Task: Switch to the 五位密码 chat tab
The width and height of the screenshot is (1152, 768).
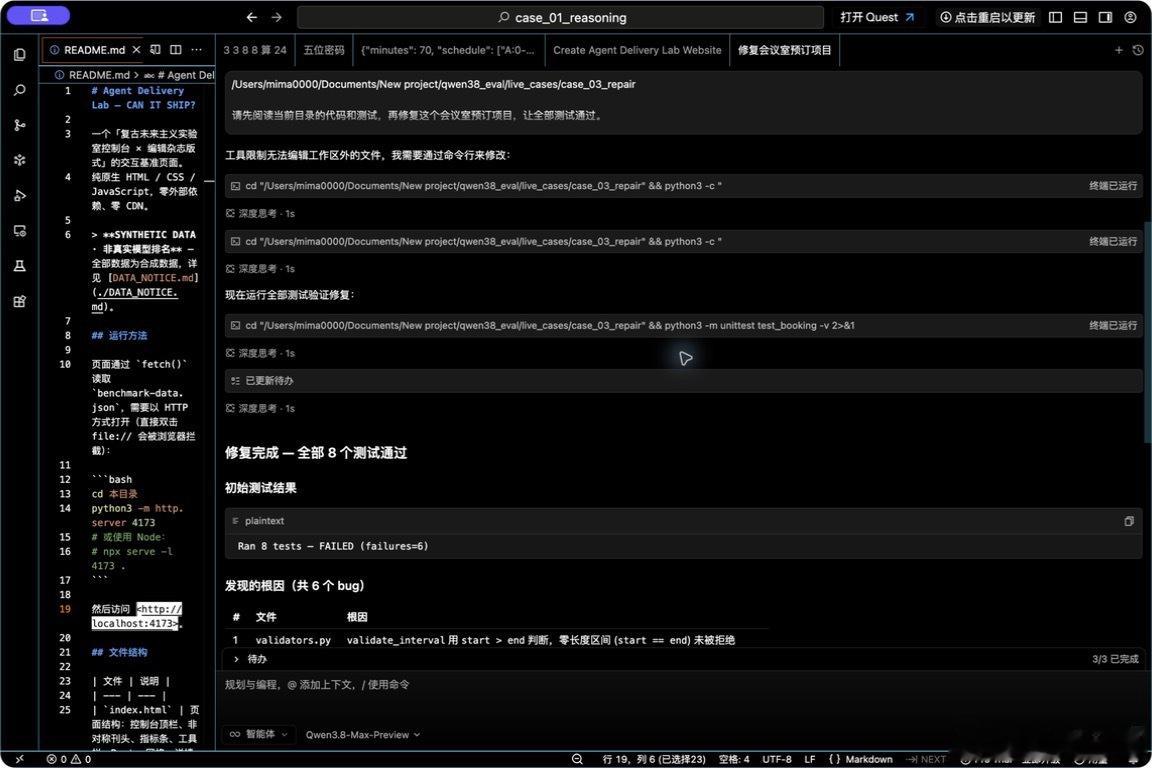Action: click(324, 50)
